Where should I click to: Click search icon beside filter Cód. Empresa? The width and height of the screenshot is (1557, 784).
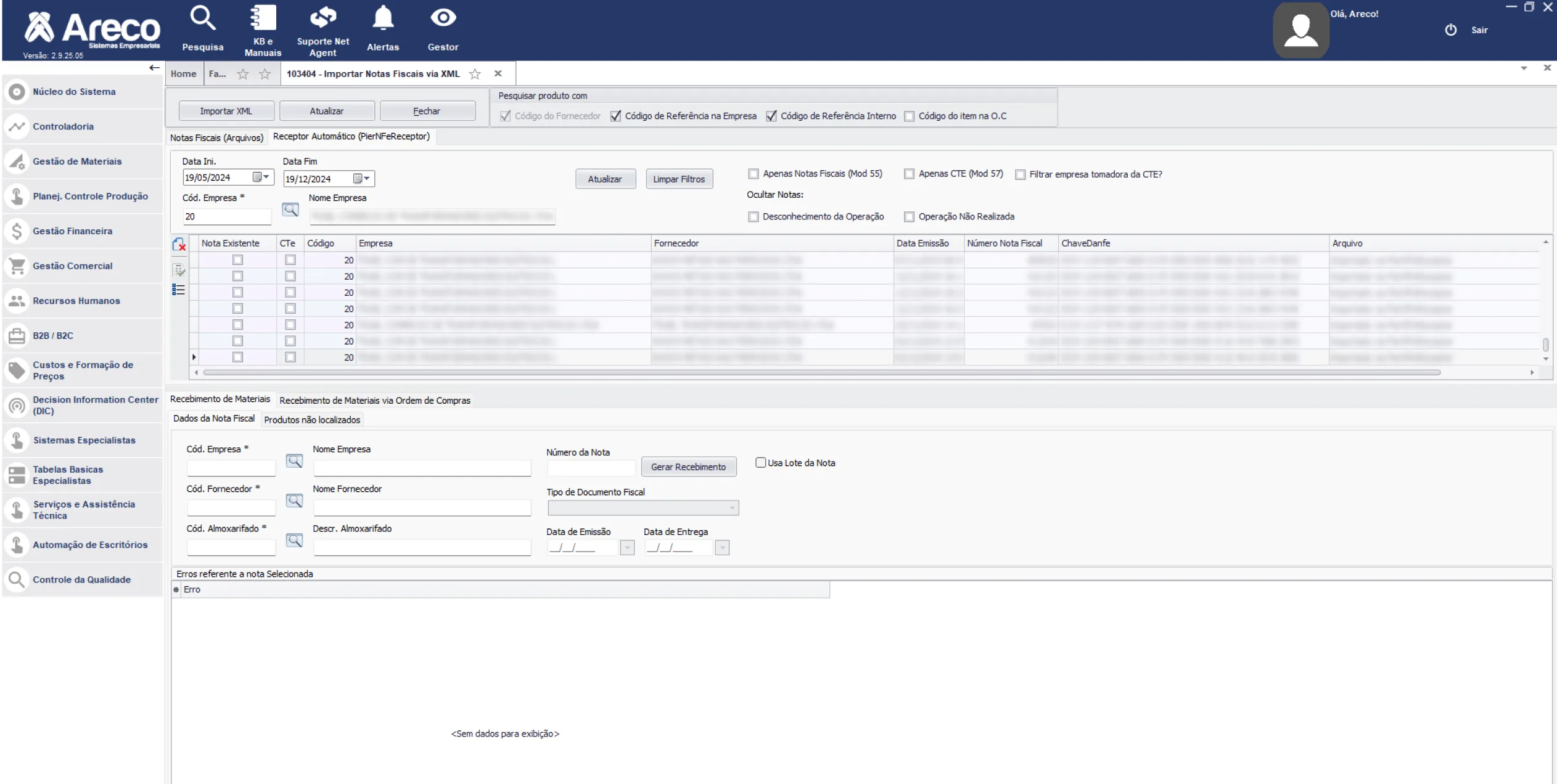pyautogui.click(x=290, y=210)
